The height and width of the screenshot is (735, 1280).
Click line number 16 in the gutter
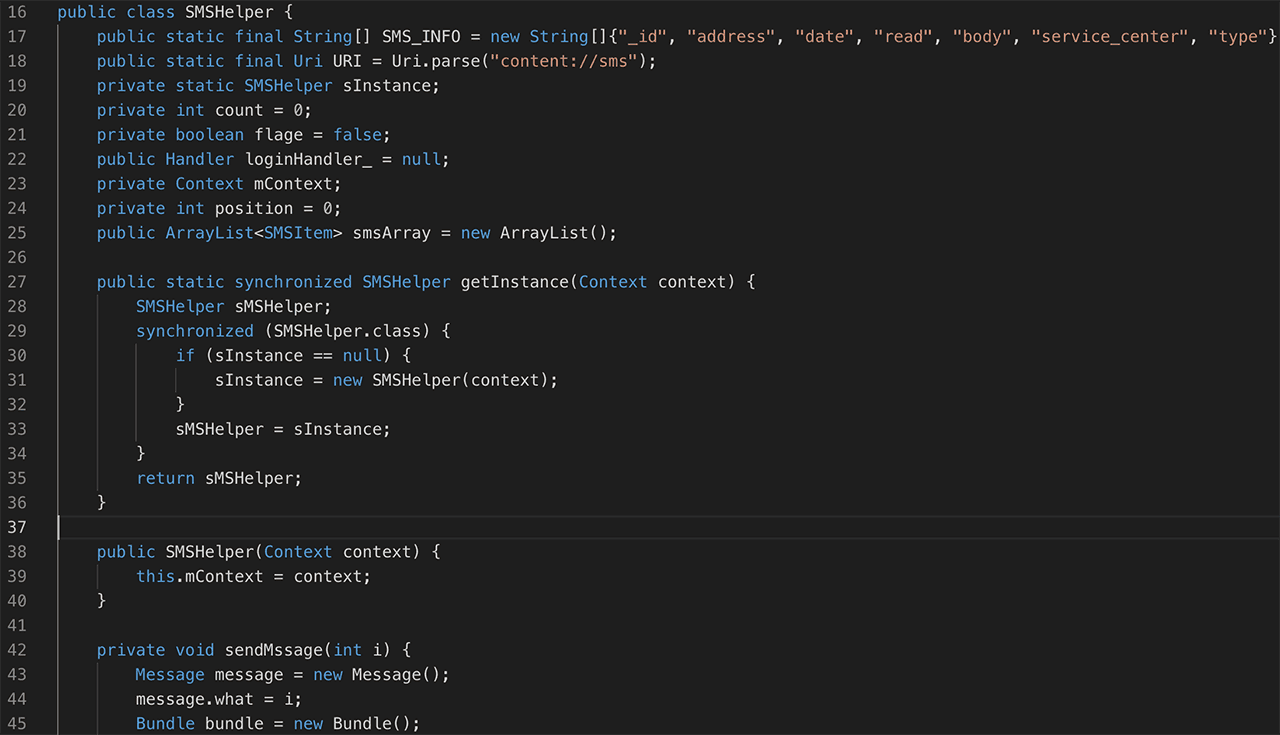point(17,12)
